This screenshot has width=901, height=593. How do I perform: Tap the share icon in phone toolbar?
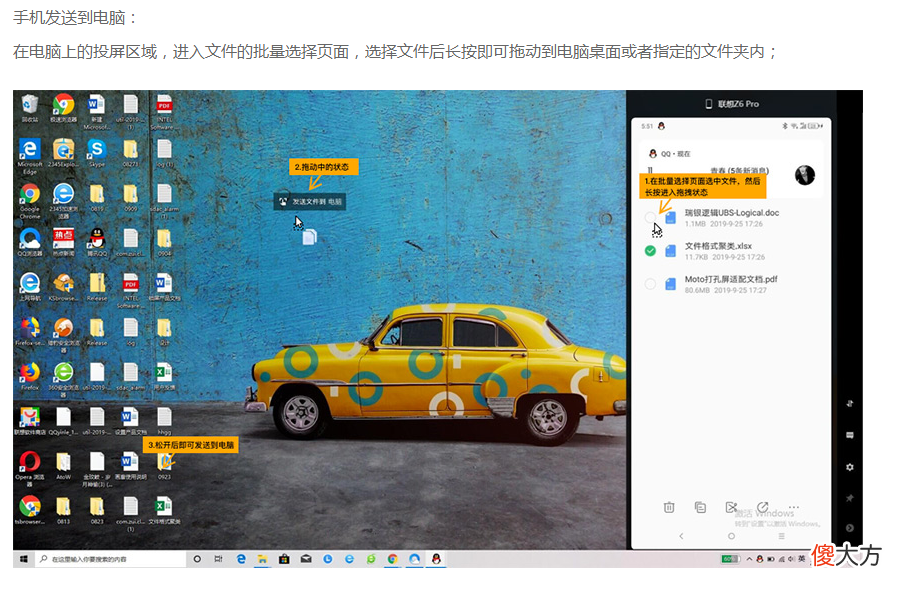tap(763, 507)
